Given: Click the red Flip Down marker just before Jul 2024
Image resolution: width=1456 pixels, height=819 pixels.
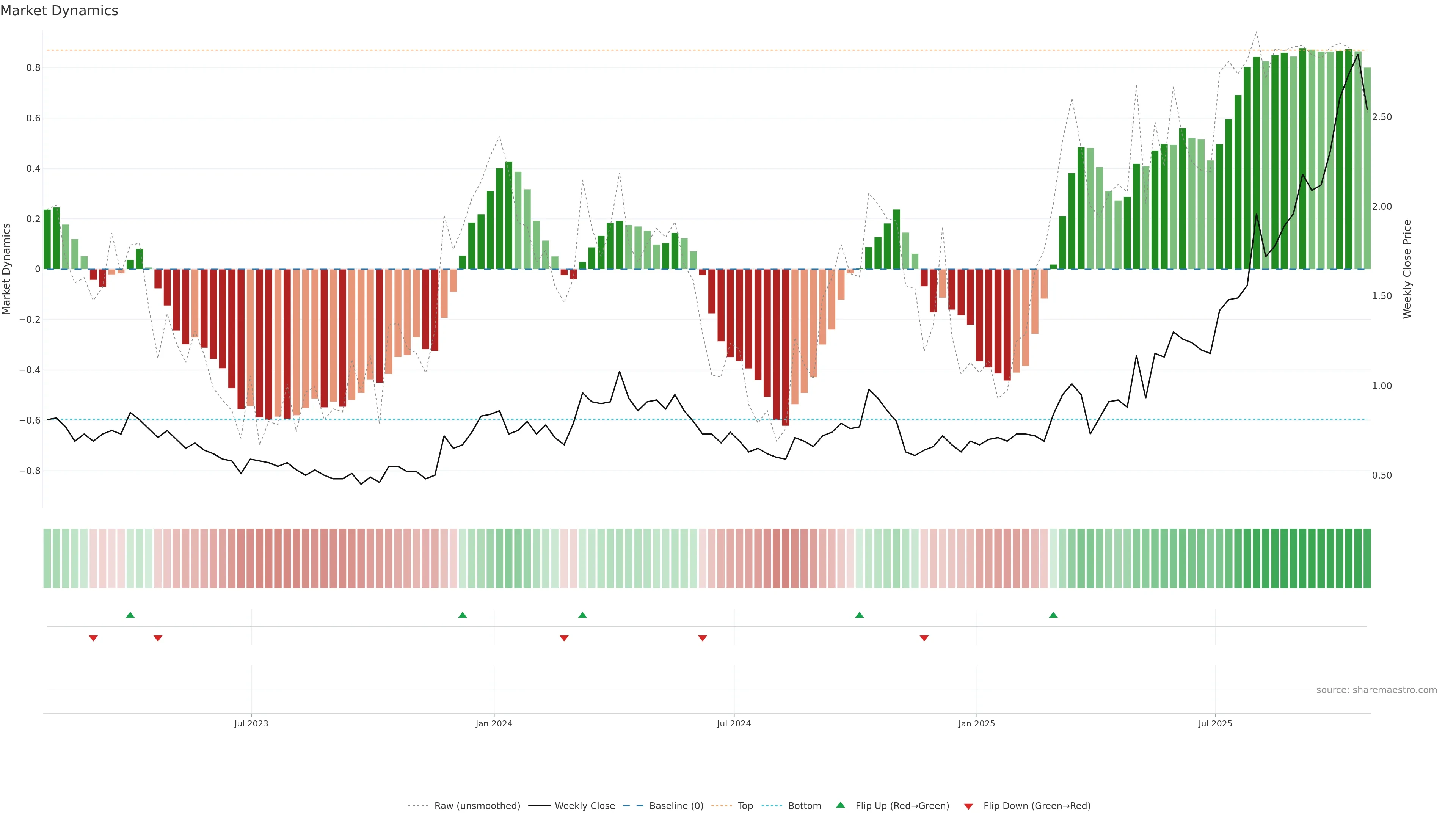Looking at the screenshot, I should pos(703,638).
